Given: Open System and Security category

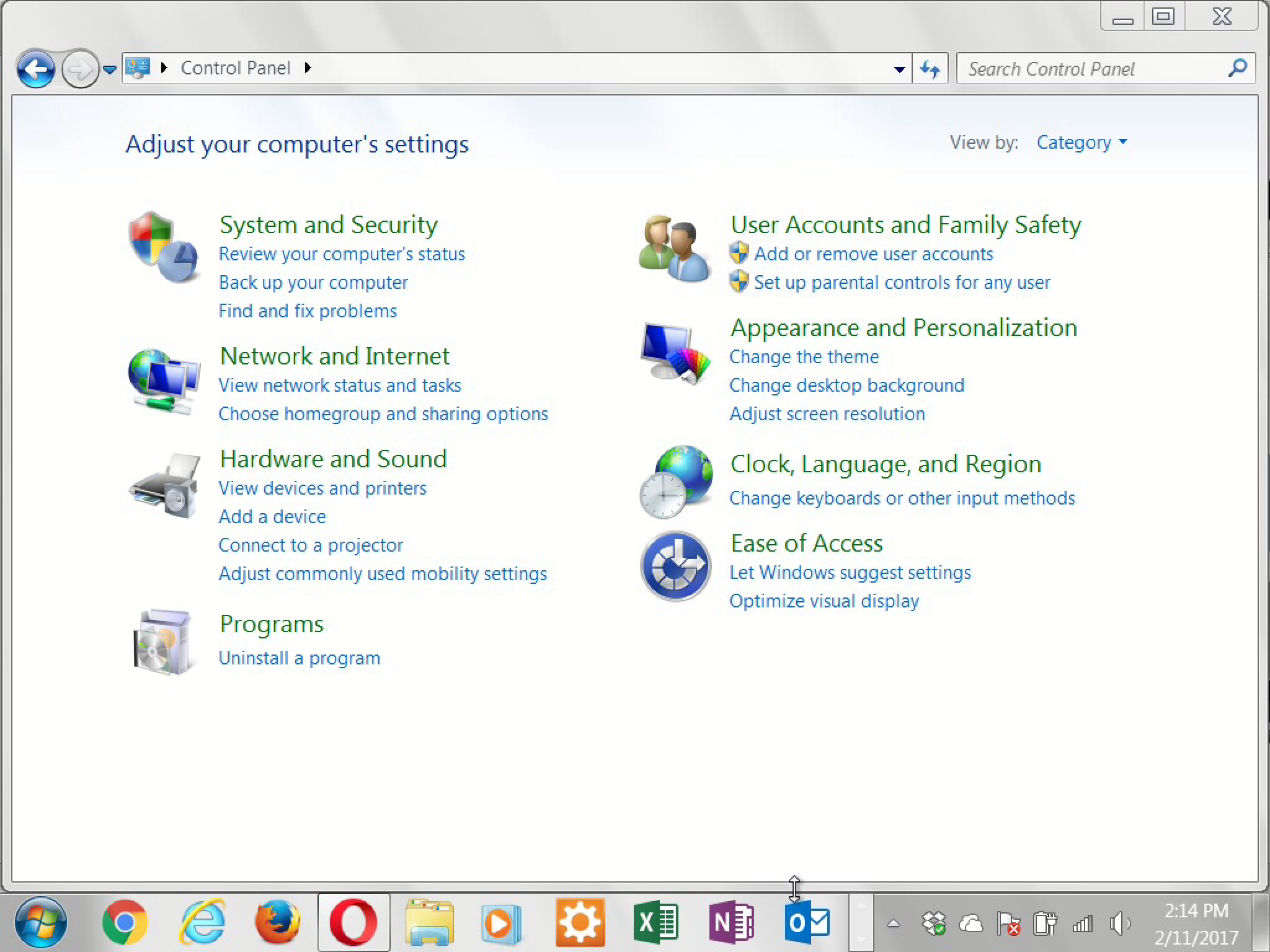Looking at the screenshot, I should coord(329,225).
